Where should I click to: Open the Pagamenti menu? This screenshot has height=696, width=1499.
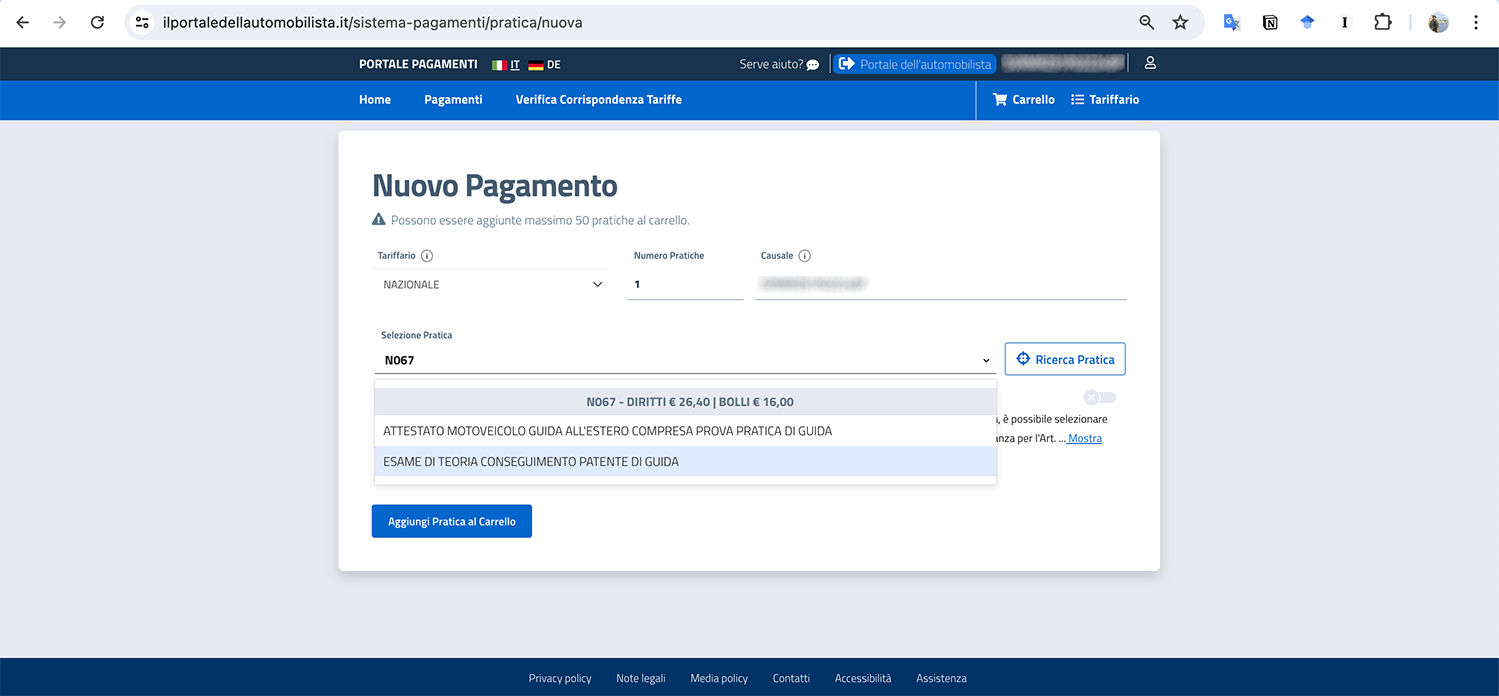453,100
